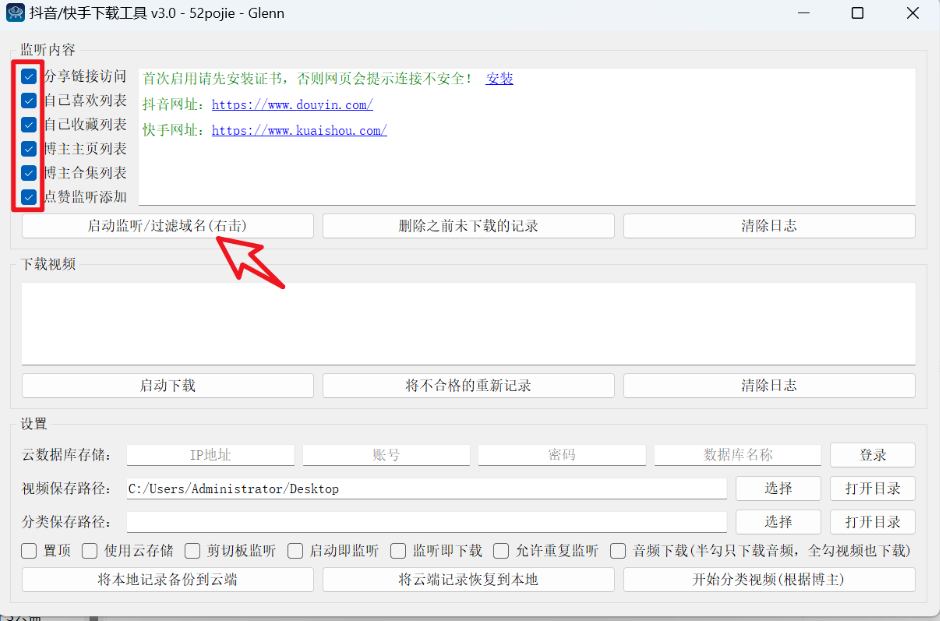Click 将云端记录恢复到本地 button

[468, 580]
